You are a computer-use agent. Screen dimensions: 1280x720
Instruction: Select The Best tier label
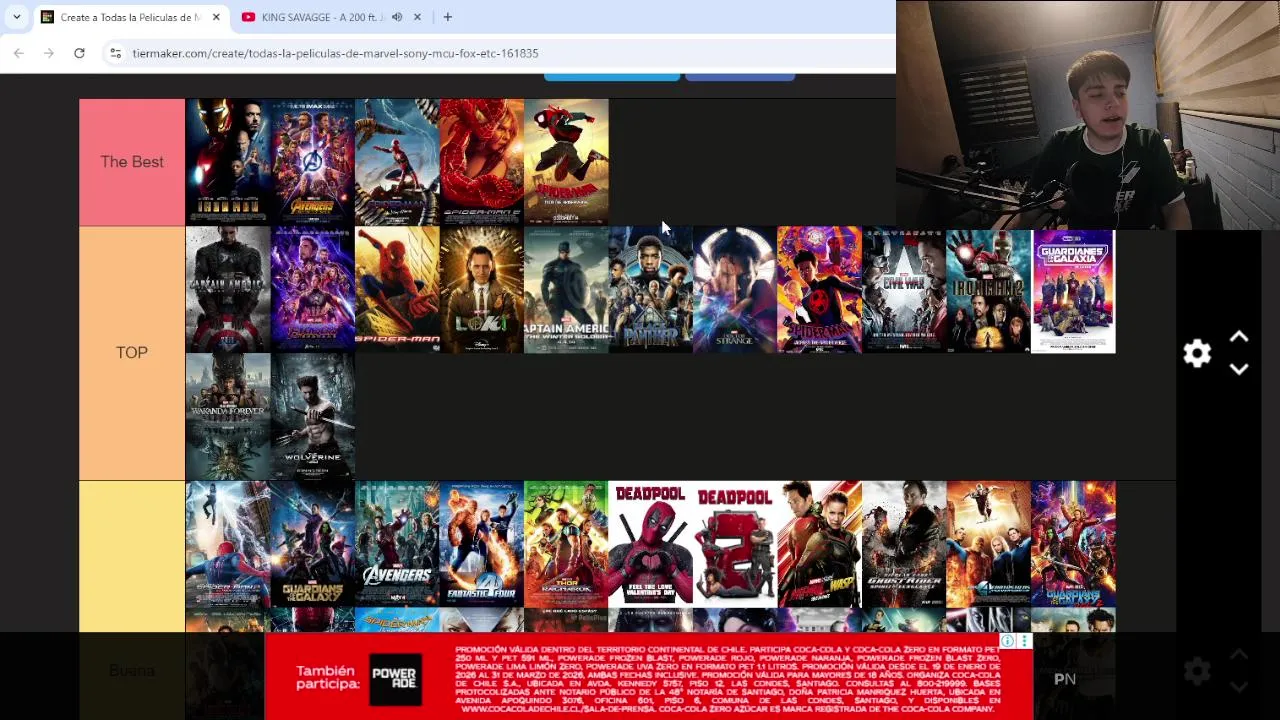[x=132, y=162]
